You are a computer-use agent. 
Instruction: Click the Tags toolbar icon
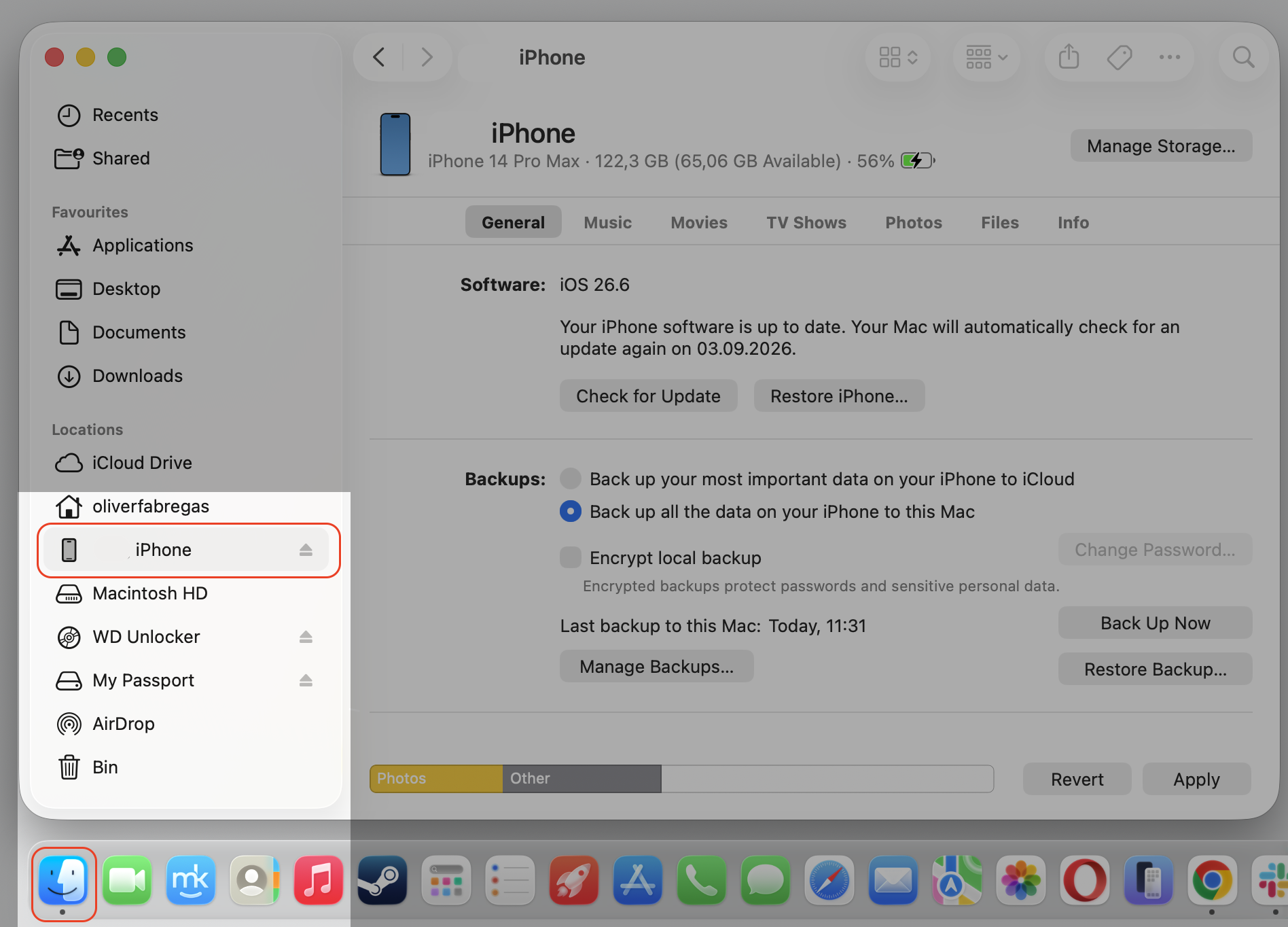1120,57
